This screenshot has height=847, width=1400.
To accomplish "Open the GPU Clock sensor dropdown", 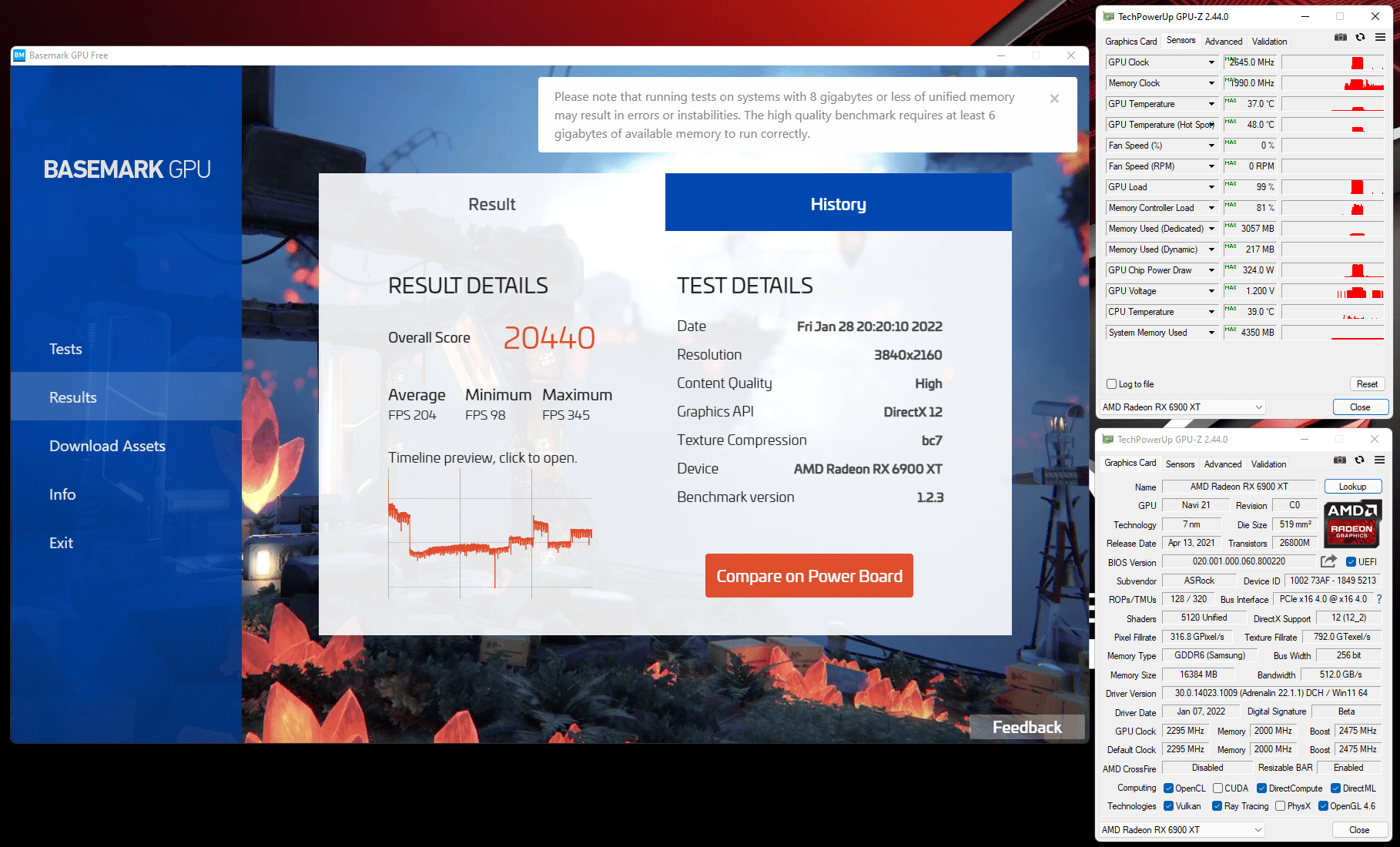I will [1211, 62].
